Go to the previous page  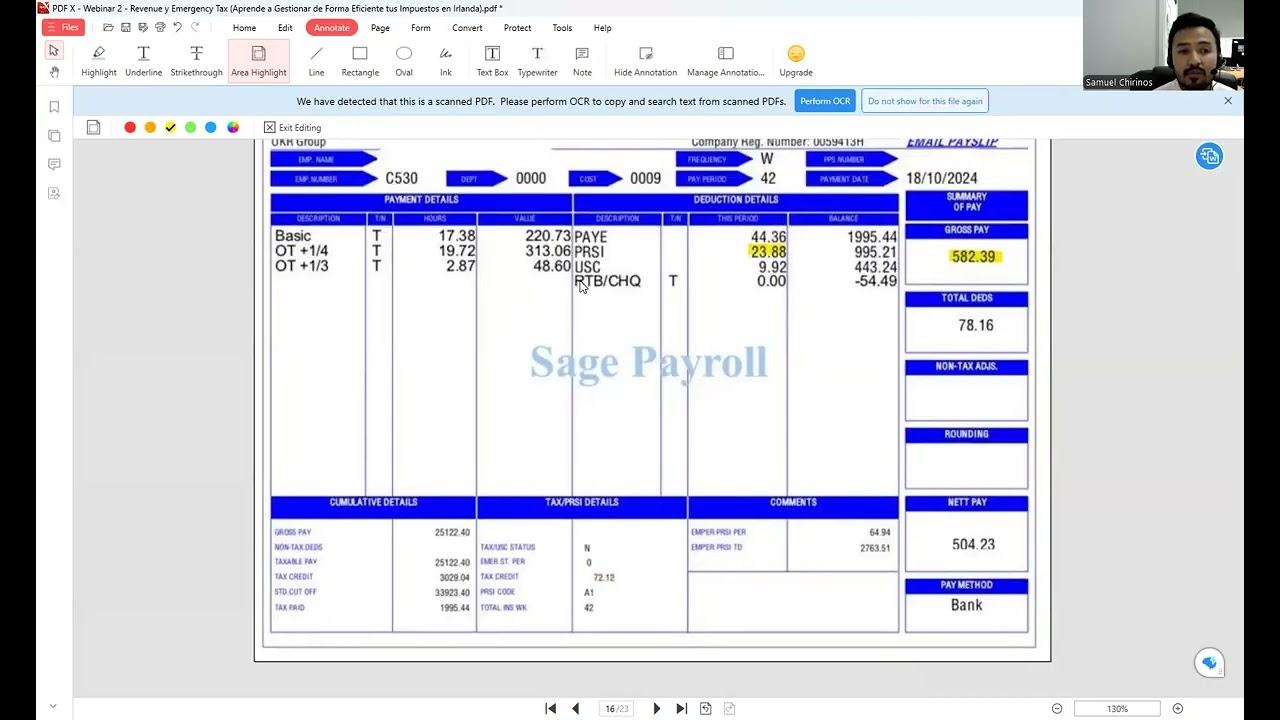pos(575,708)
